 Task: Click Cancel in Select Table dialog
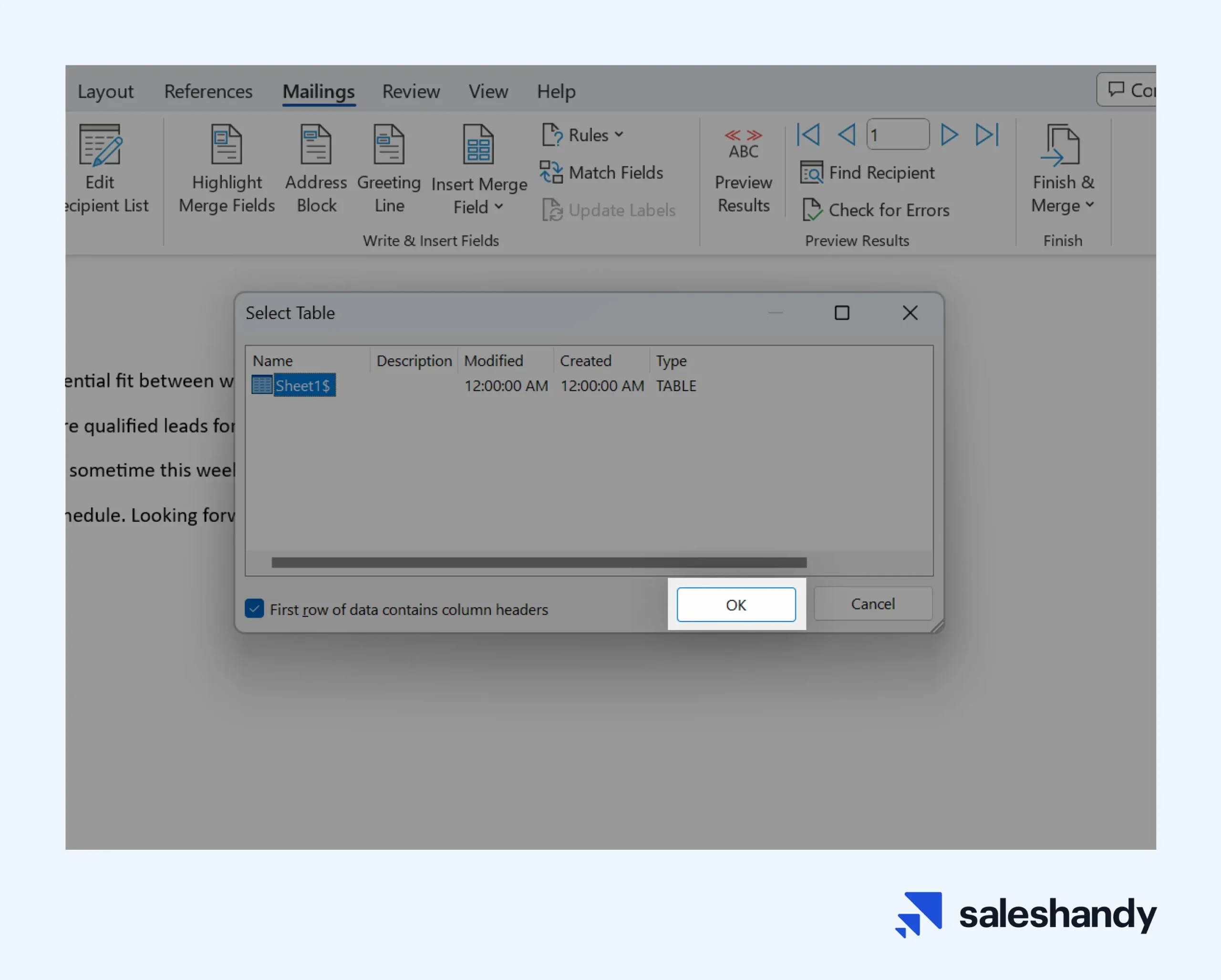point(873,604)
